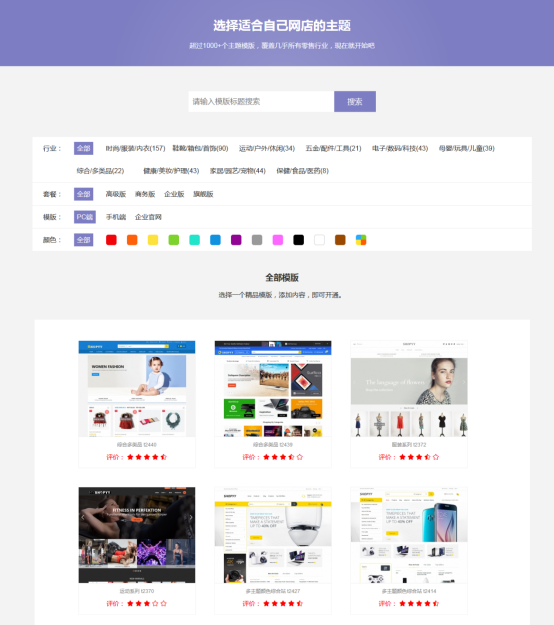Select the PC端 template type
The width and height of the screenshot is (554, 625).
tap(84, 217)
